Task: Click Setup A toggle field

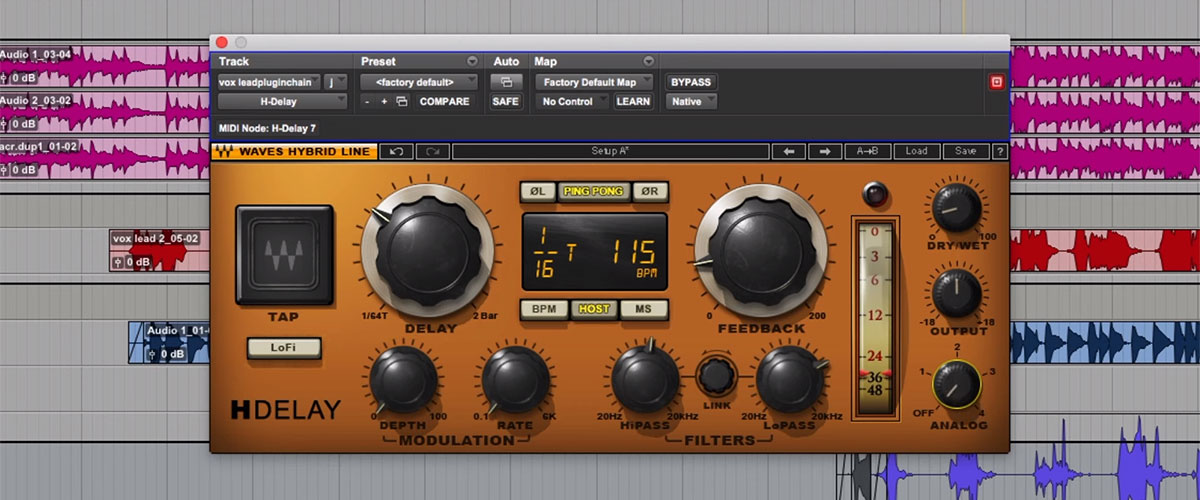Action: coord(609,151)
